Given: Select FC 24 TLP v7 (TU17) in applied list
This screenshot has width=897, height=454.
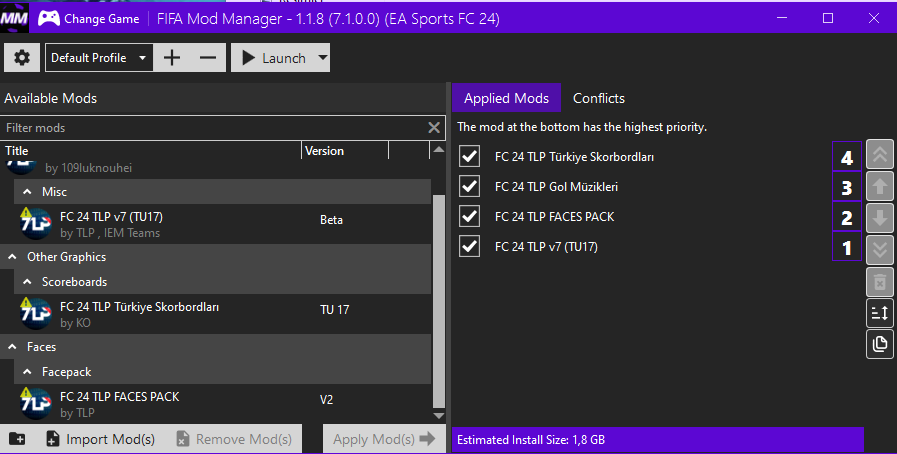Looking at the screenshot, I should point(546,246).
